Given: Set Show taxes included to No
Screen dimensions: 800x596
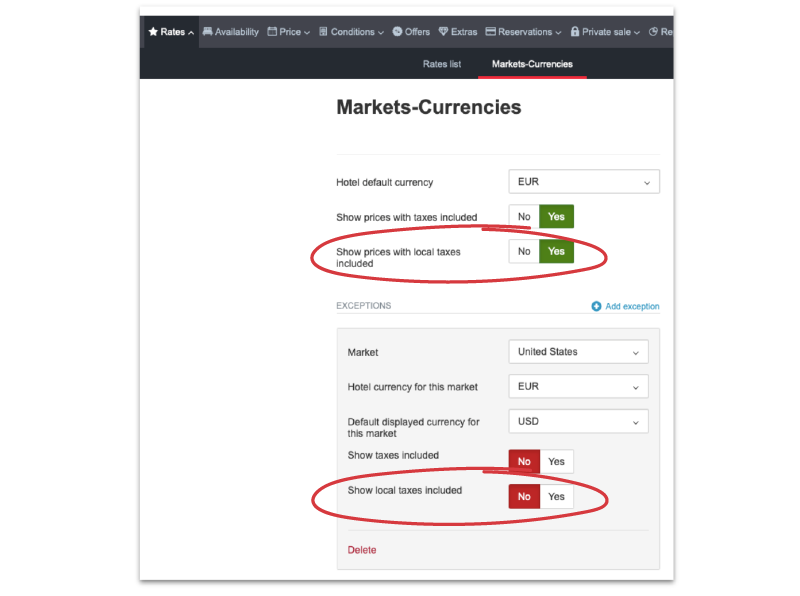Looking at the screenshot, I should pos(524,461).
